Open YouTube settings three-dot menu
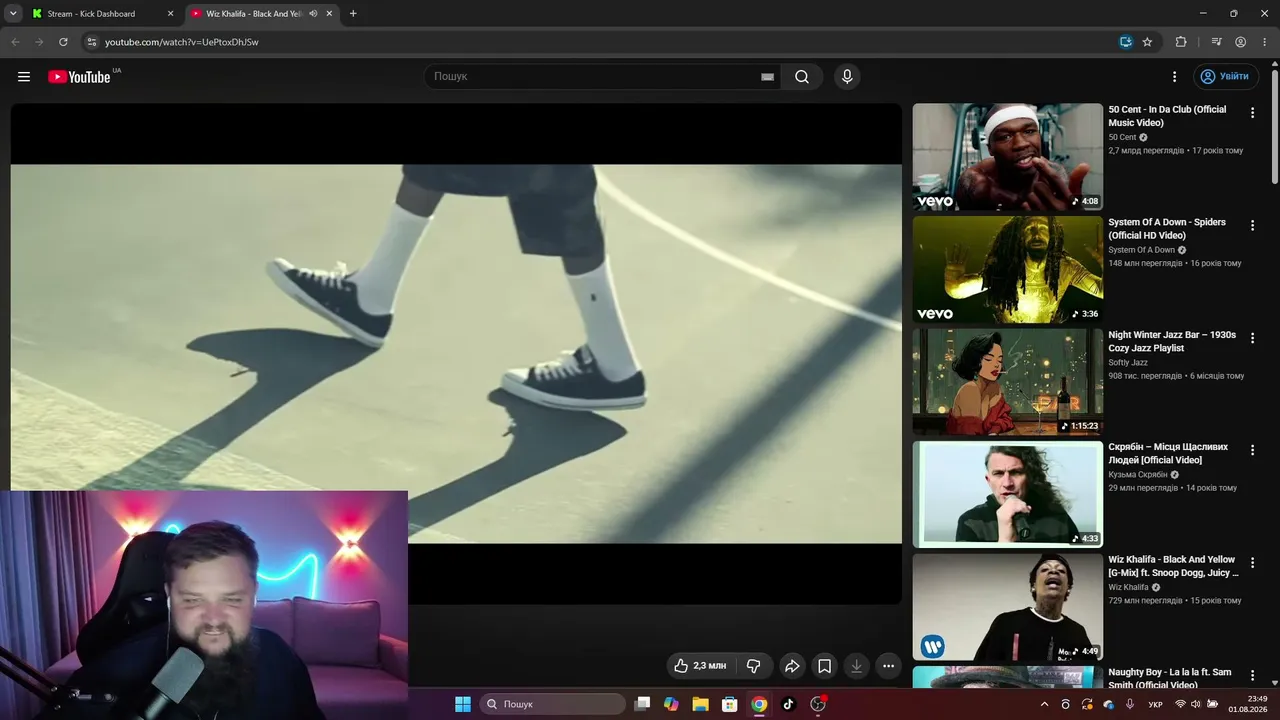This screenshot has width=1280, height=720. pyautogui.click(x=1175, y=77)
